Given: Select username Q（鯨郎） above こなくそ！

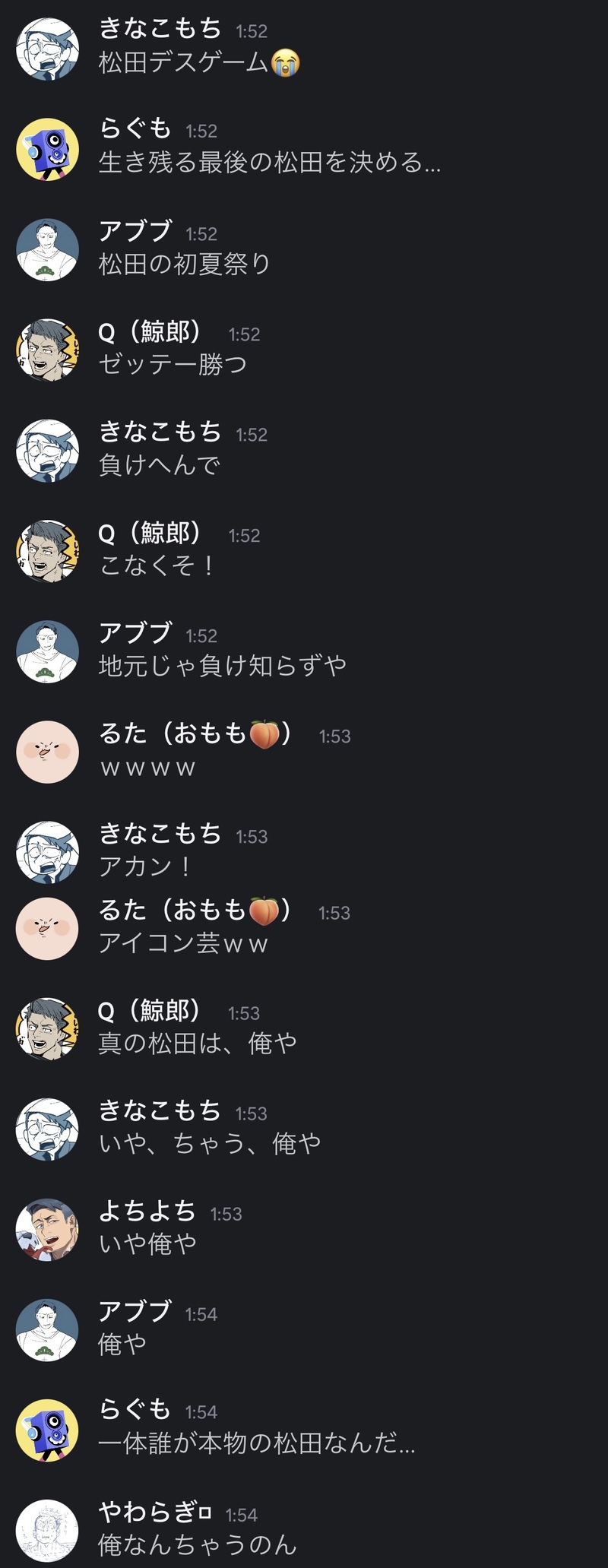Looking at the screenshot, I should pos(150,533).
